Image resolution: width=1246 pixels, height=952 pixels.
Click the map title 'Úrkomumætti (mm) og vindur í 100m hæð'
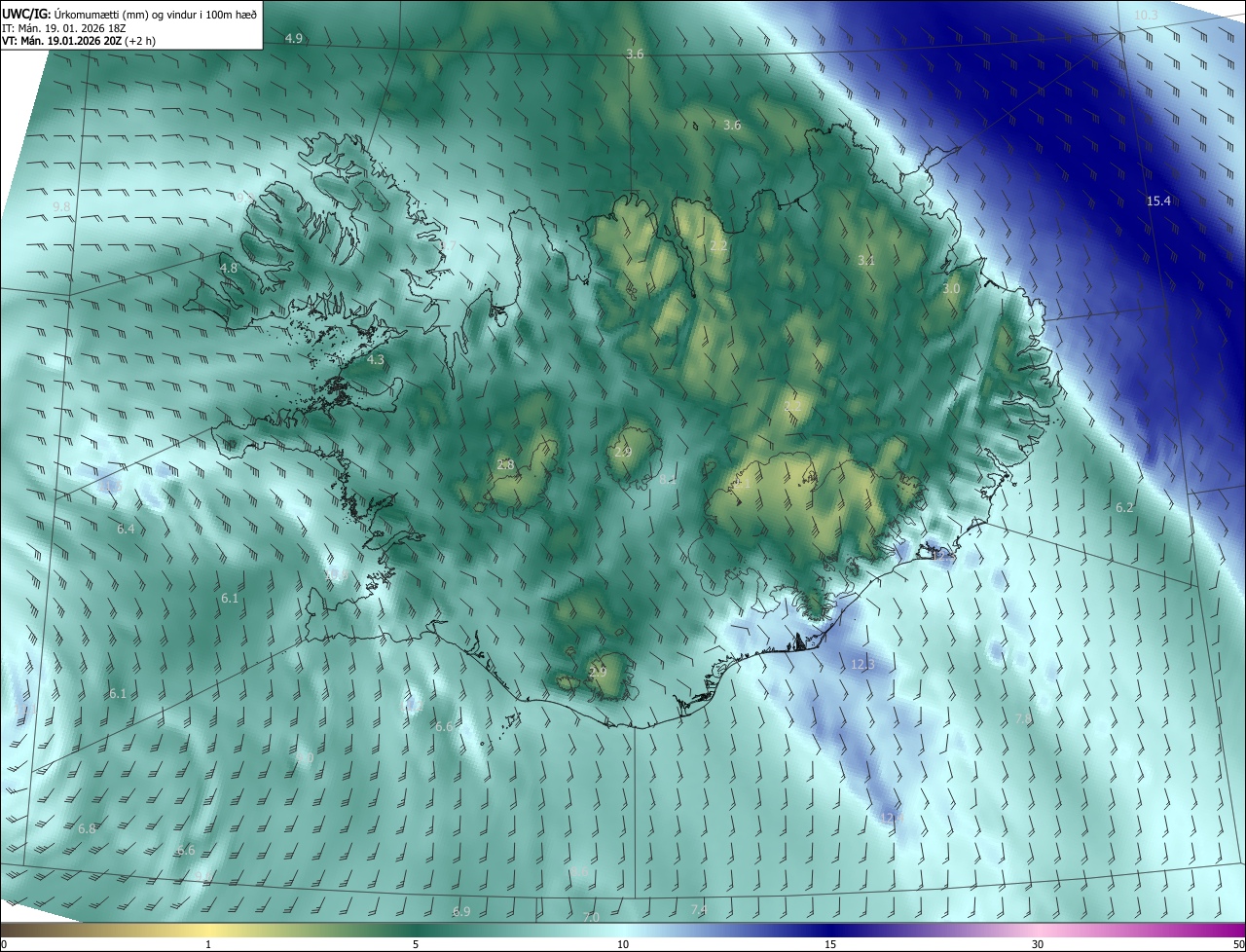tap(156, 15)
